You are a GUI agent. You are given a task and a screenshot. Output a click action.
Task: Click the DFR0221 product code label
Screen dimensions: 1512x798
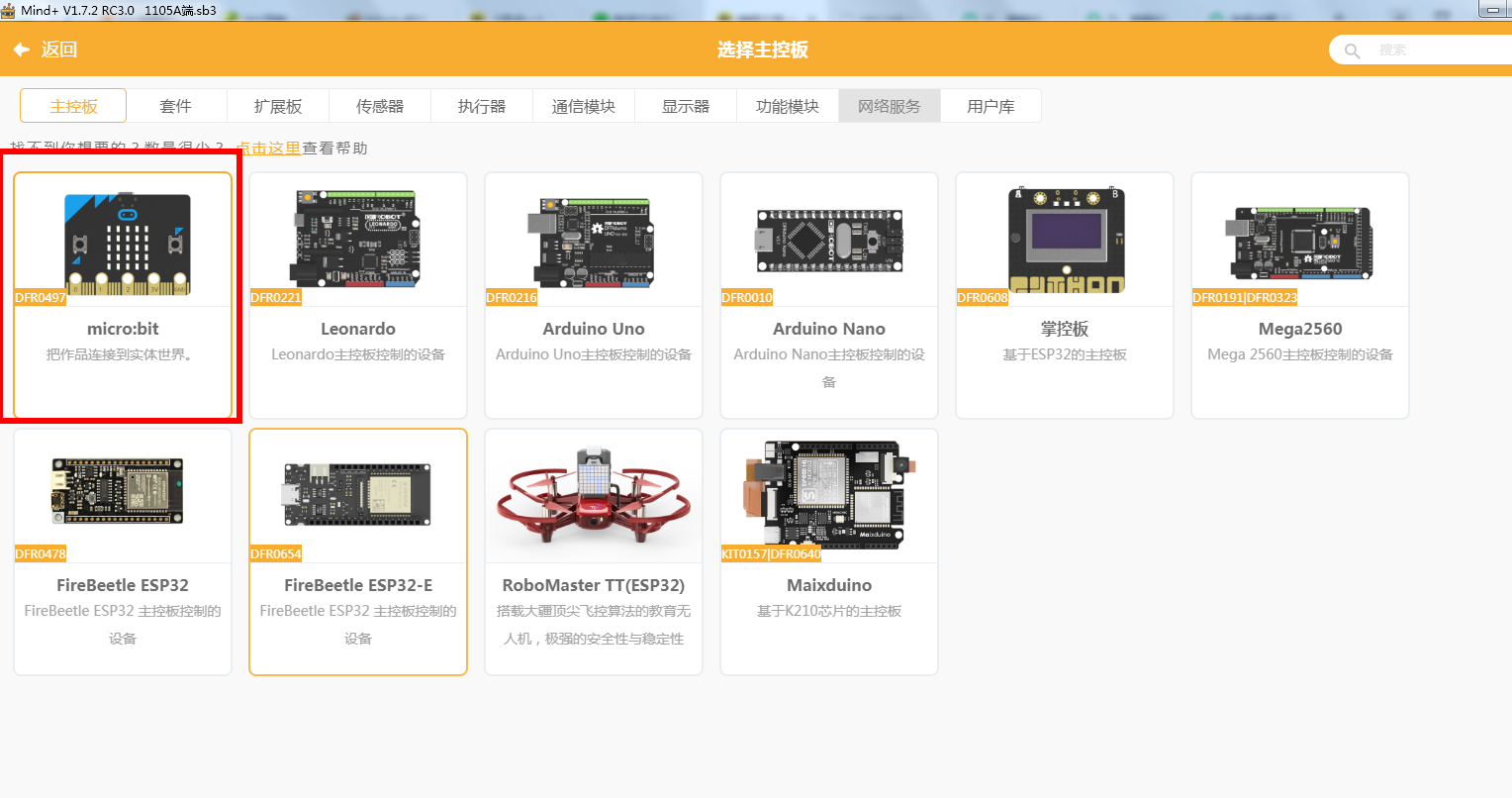276,298
